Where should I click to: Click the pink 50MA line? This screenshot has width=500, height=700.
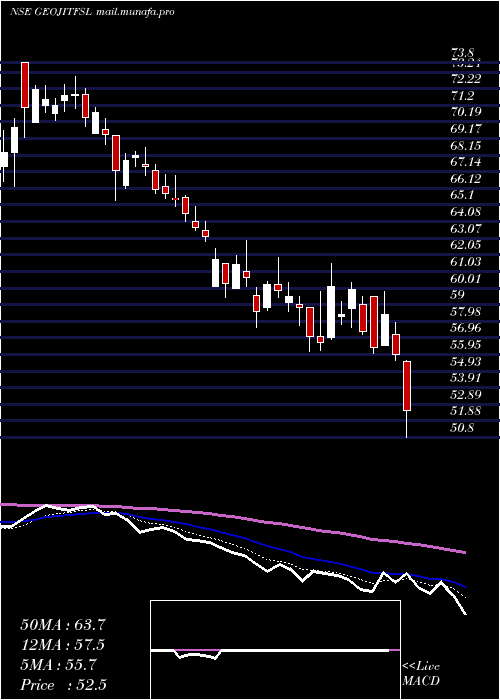click(232, 517)
